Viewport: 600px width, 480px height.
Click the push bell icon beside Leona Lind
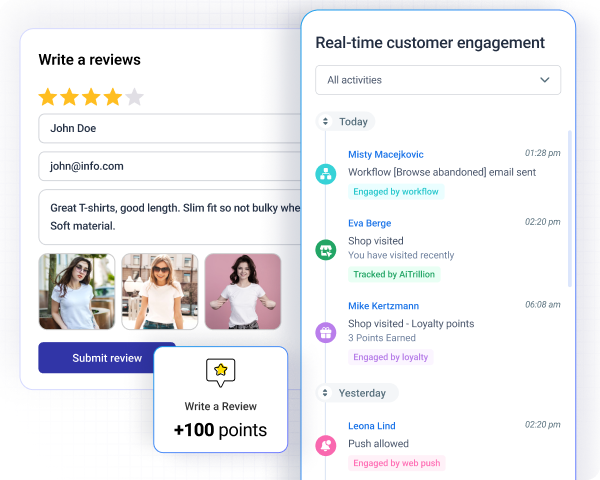click(x=326, y=446)
